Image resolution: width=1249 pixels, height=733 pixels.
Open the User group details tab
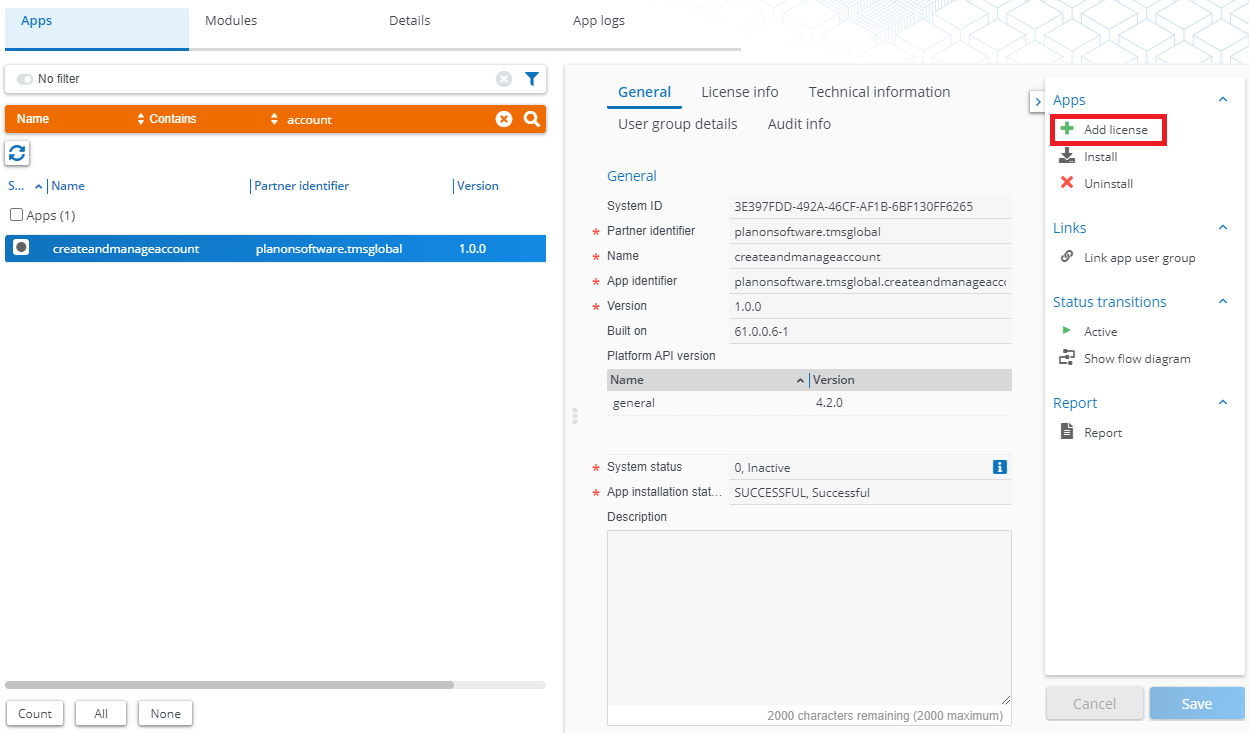click(x=678, y=124)
